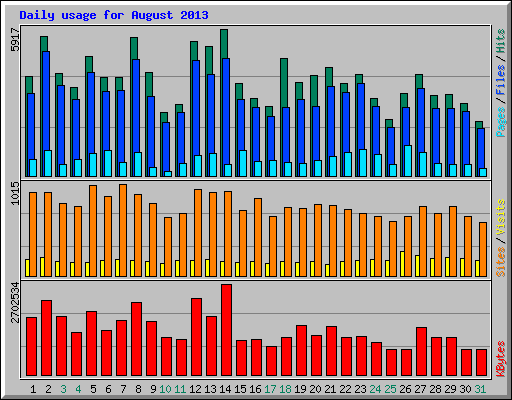The height and width of the screenshot is (400, 512).
Task: Click green weekend day label 24
Action: coord(375,389)
